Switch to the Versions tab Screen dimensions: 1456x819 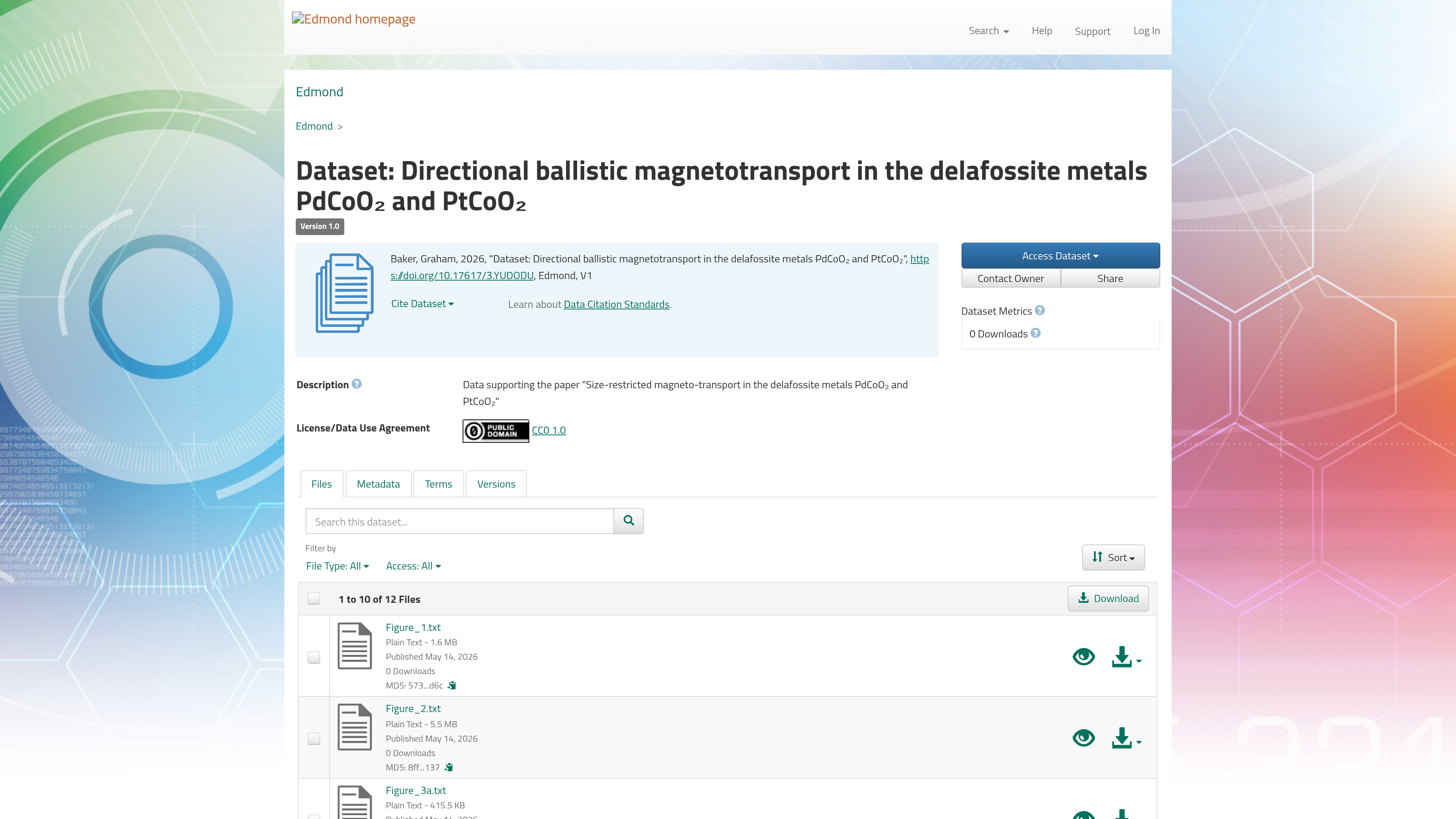click(x=496, y=484)
